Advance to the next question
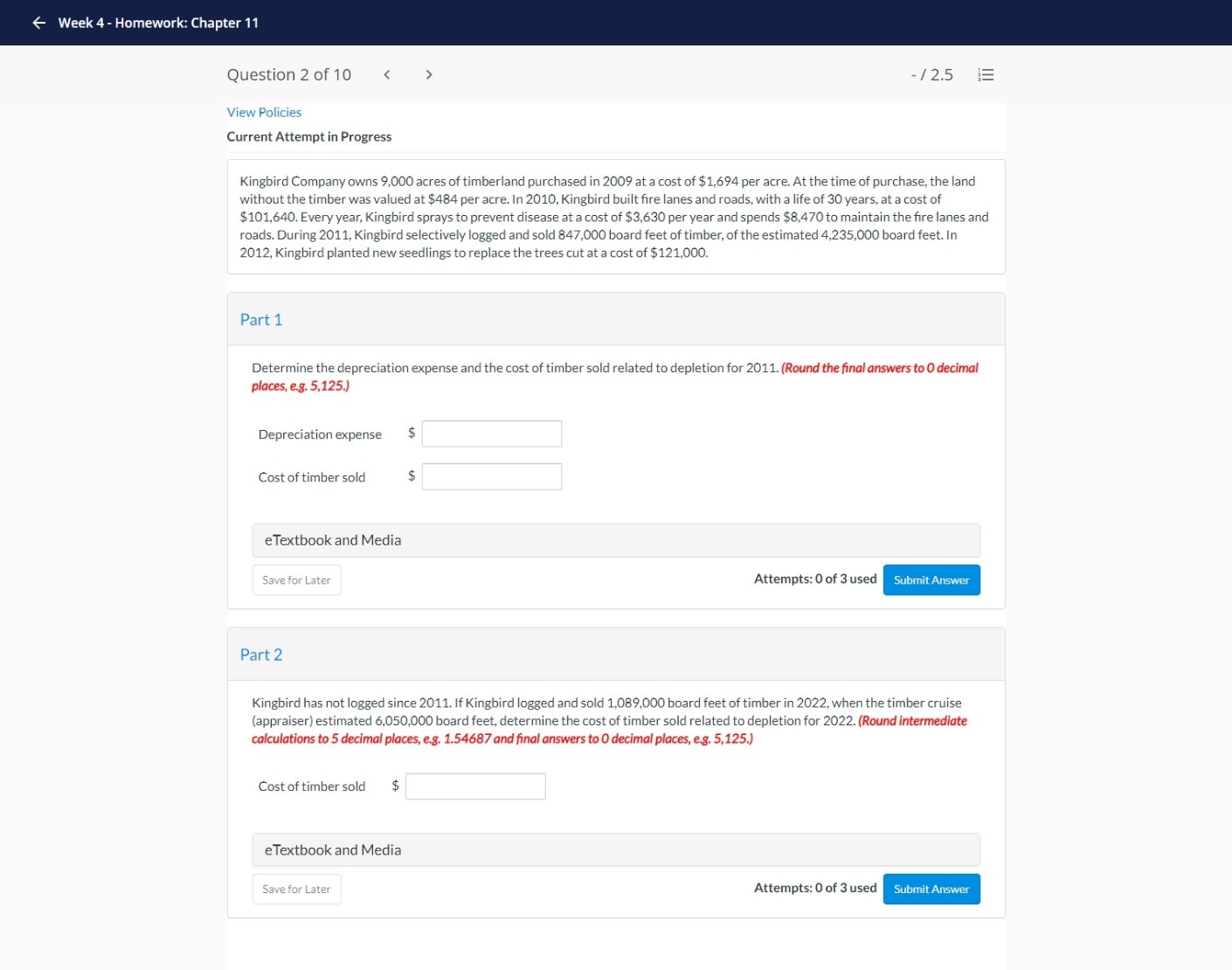Image resolution: width=1232 pixels, height=970 pixels. [x=428, y=75]
